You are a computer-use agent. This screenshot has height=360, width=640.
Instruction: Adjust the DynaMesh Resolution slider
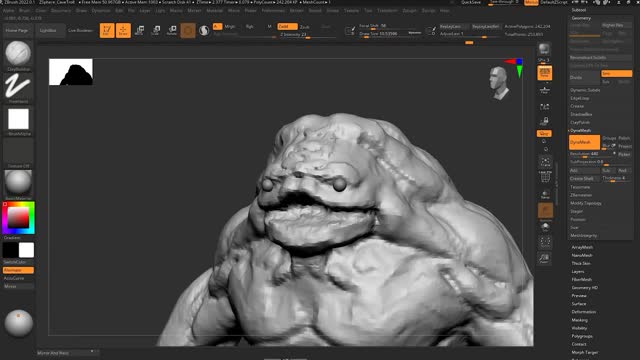coord(593,154)
